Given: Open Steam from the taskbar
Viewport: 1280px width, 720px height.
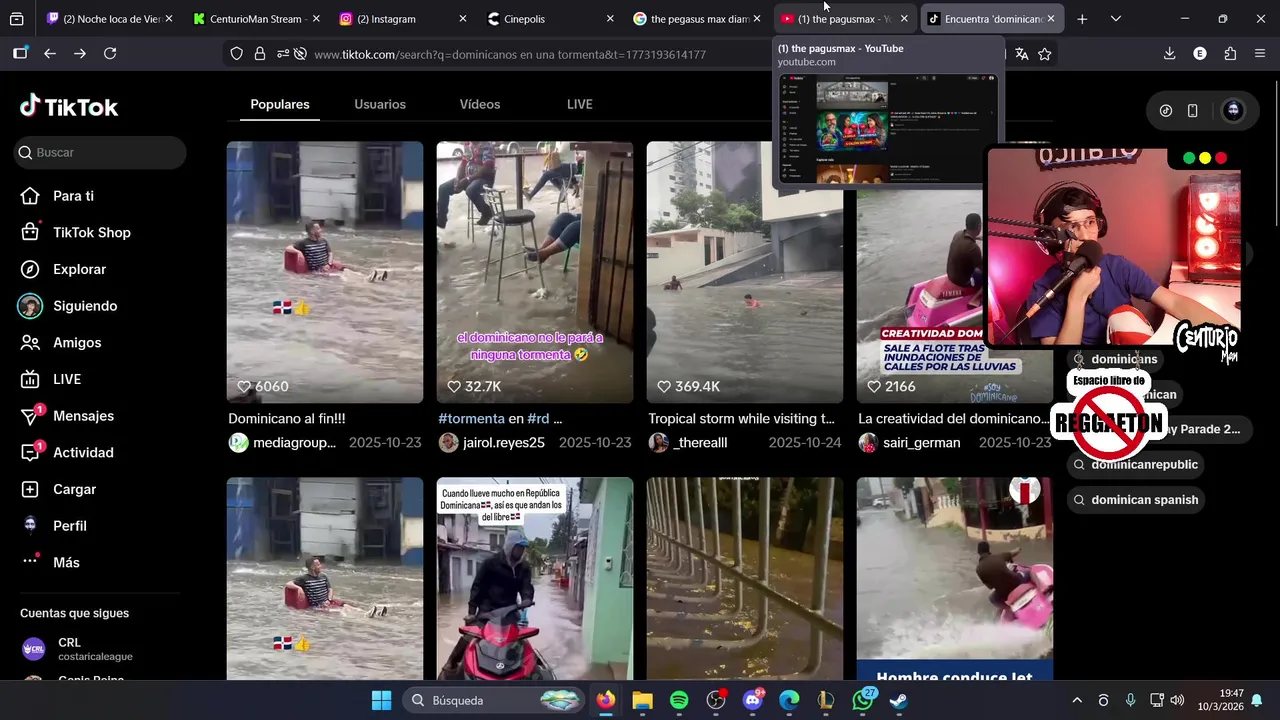Looking at the screenshot, I should click(x=899, y=700).
